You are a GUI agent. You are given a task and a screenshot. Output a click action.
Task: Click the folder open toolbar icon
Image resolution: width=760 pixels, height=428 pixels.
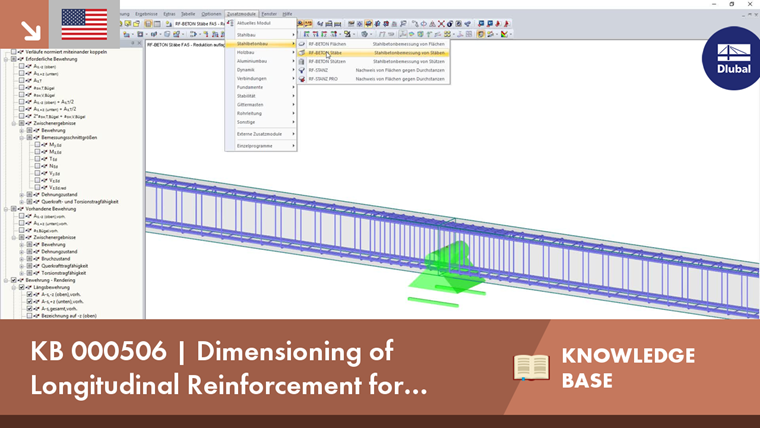[x=136, y=24]
